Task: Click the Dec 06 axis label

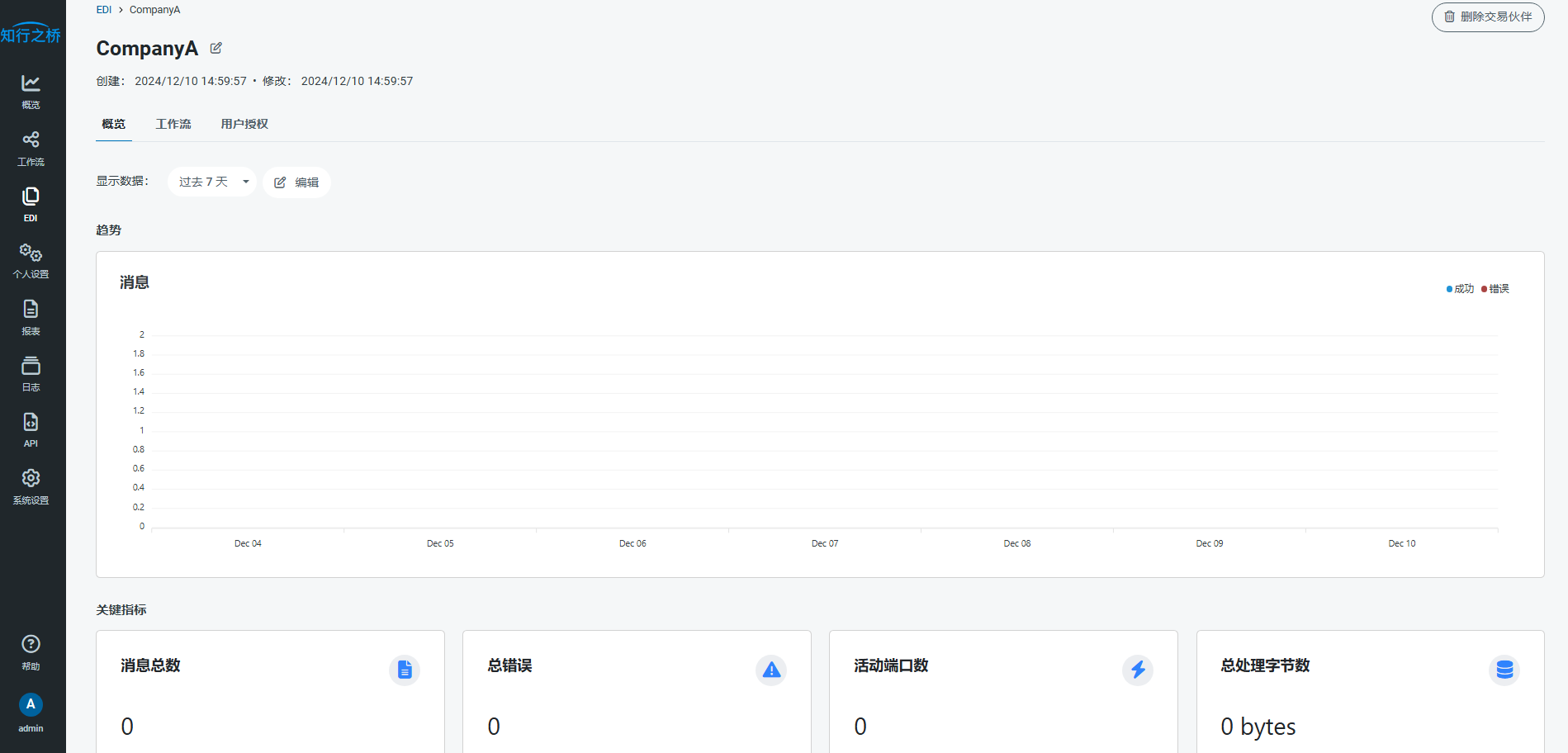Action: click(x=632, y=543)
